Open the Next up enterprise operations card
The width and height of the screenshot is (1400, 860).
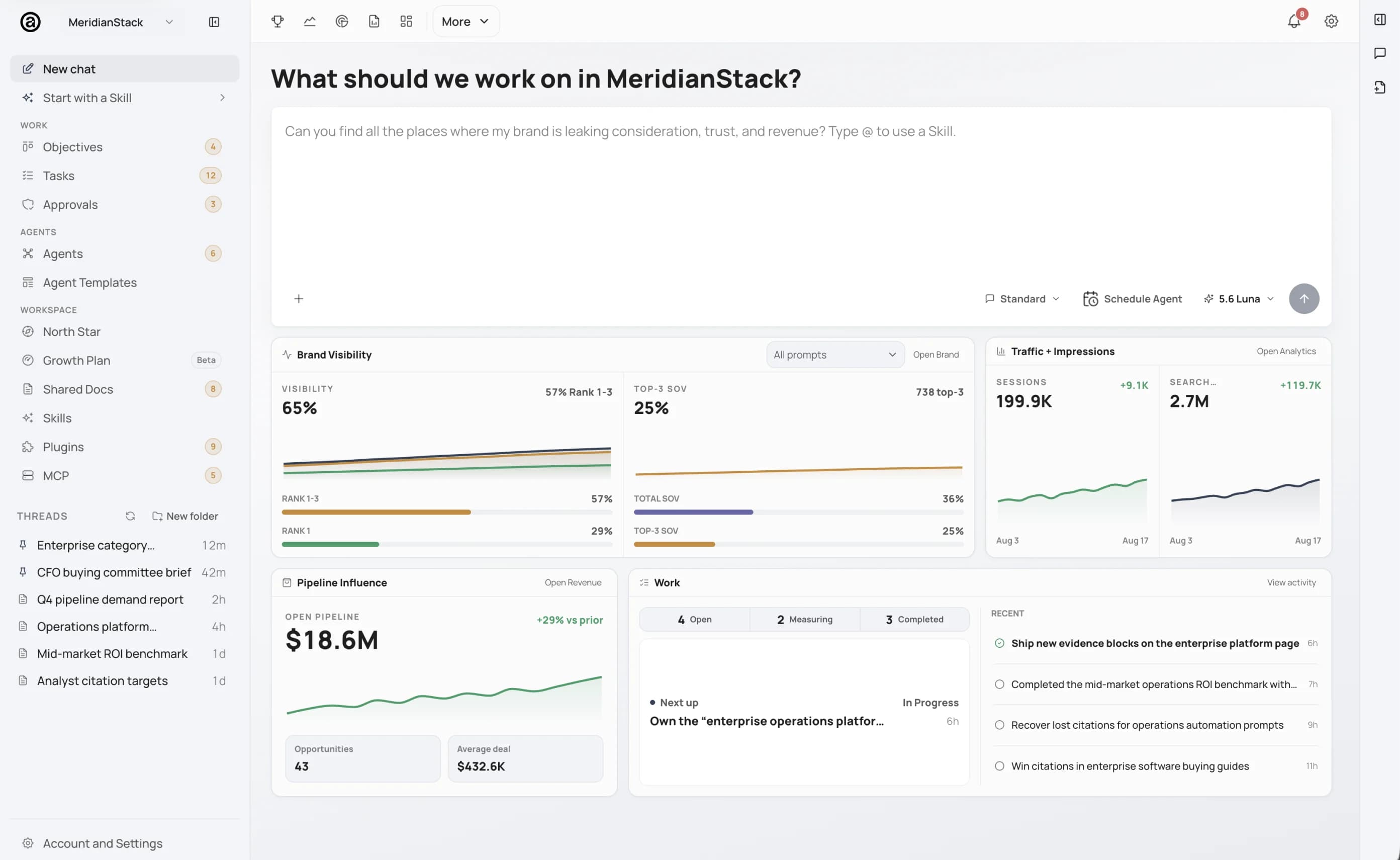click(804, 712)
